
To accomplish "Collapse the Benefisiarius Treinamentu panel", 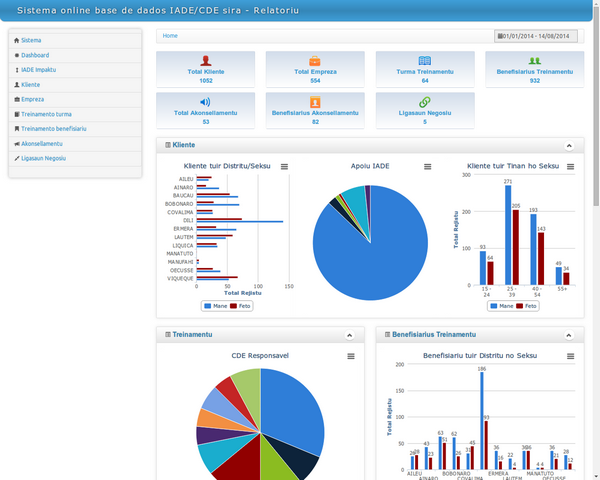I will [x=569, y=335].
